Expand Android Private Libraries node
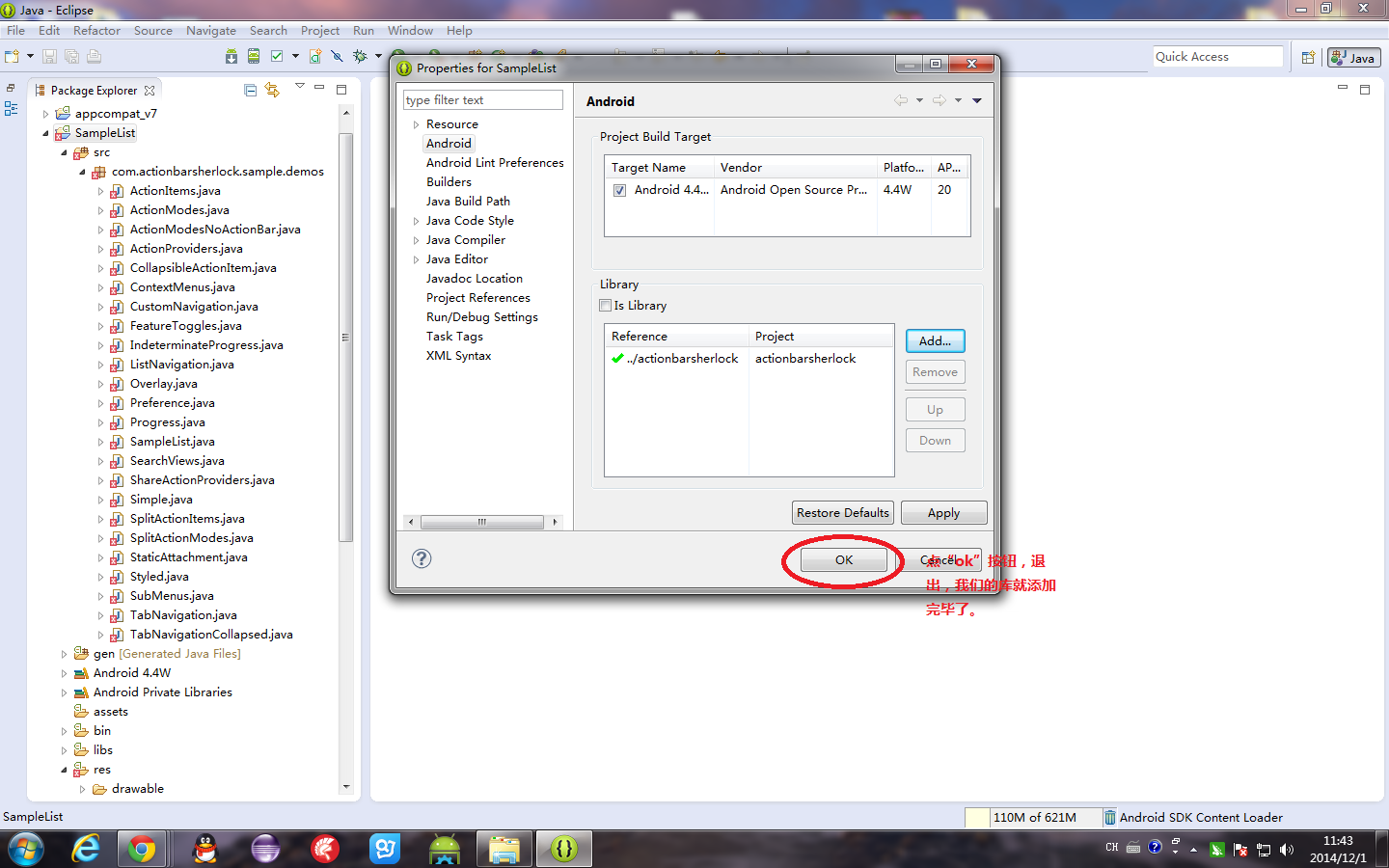The width and height of the screenshot is (1389, 868). point(64,692)
